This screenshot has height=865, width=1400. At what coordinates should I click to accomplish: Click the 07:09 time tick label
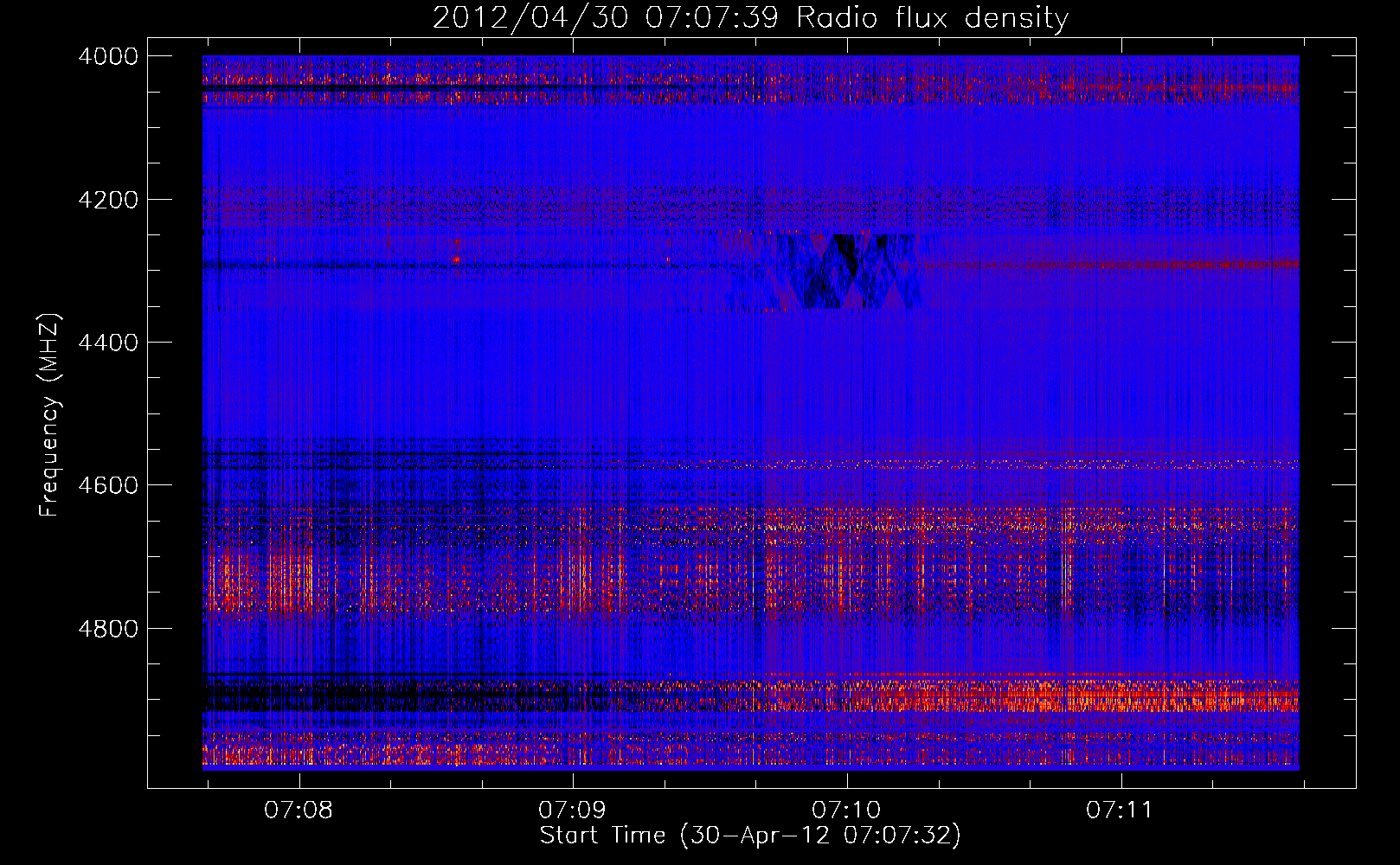572,811
